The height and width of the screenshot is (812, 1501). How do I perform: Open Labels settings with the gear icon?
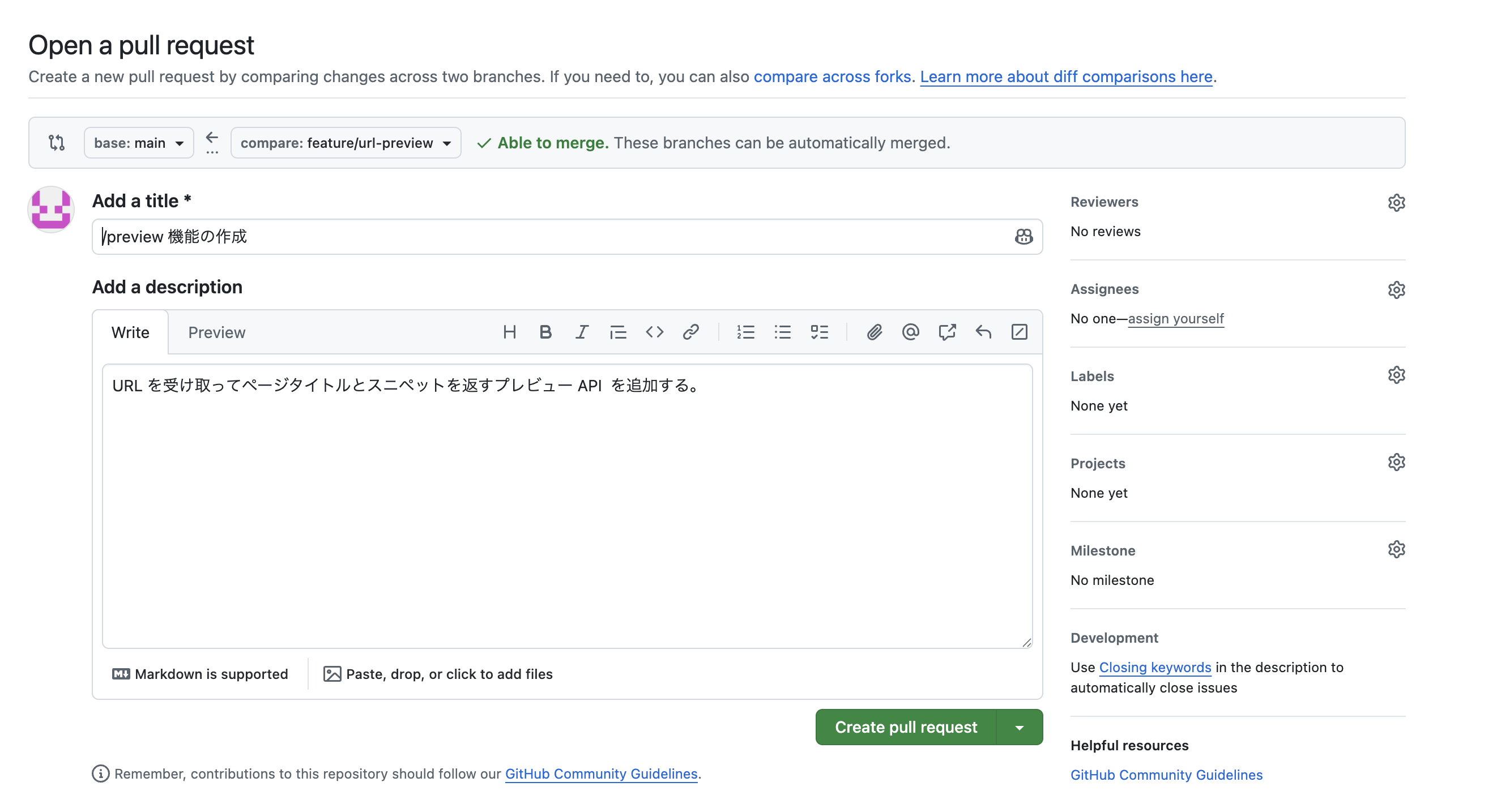tap(1397, 374)
